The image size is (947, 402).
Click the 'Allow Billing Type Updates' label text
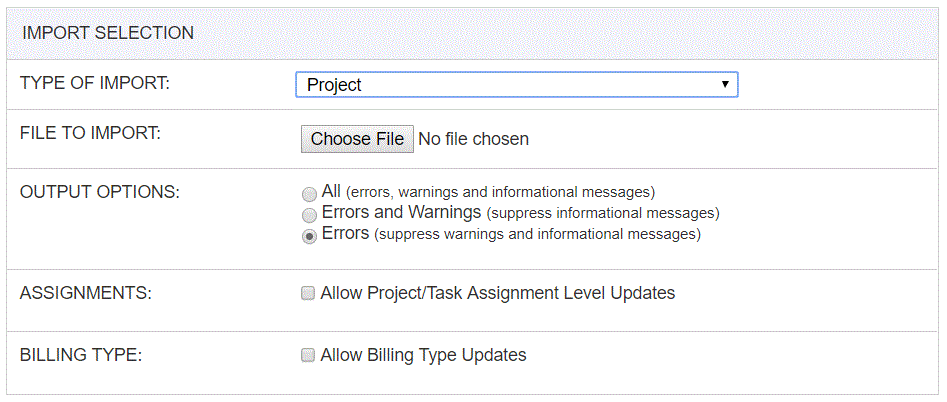pyautogui.click(x=423, y=354)
